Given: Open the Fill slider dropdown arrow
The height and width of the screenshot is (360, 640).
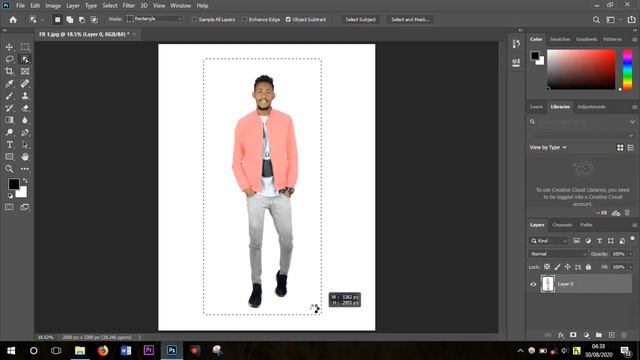Looking at the screenshot, I should [631, 267].
